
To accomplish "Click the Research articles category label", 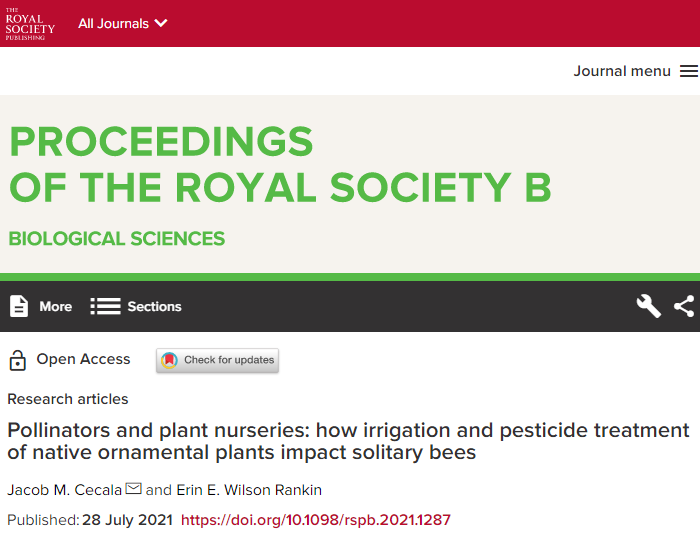I will (x=68, y=399).
